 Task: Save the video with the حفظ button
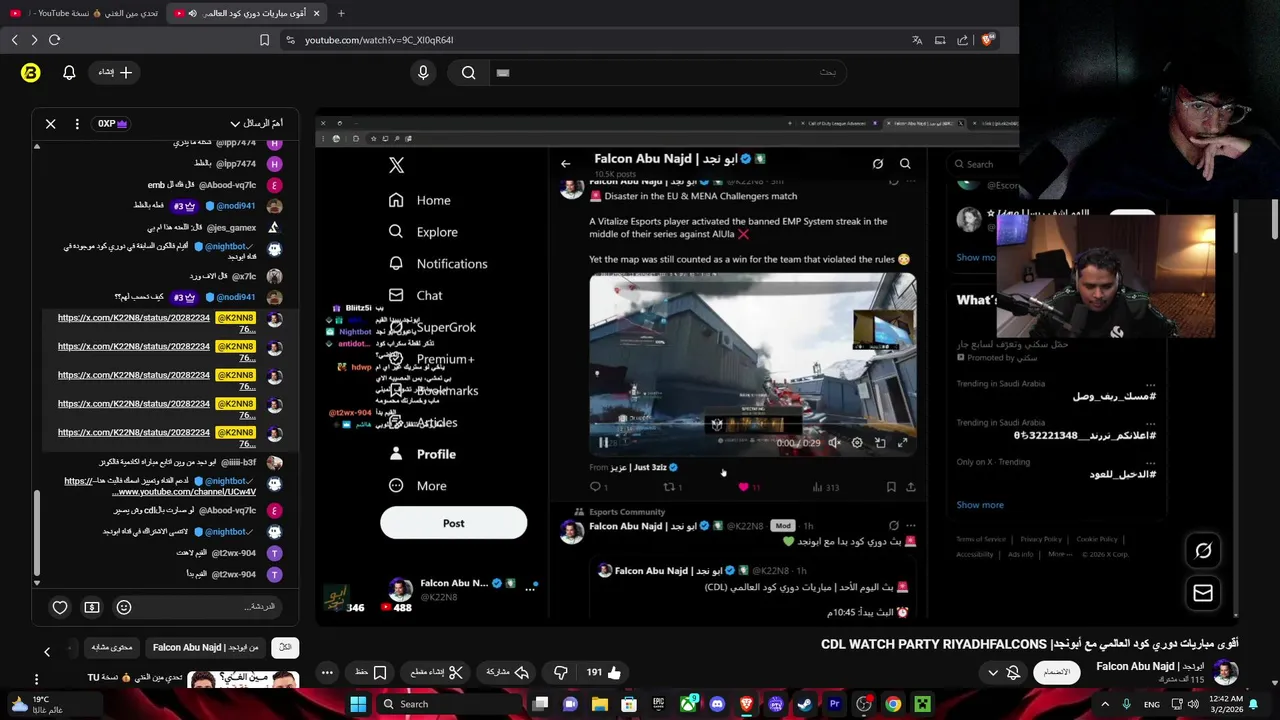click(371, 673)
